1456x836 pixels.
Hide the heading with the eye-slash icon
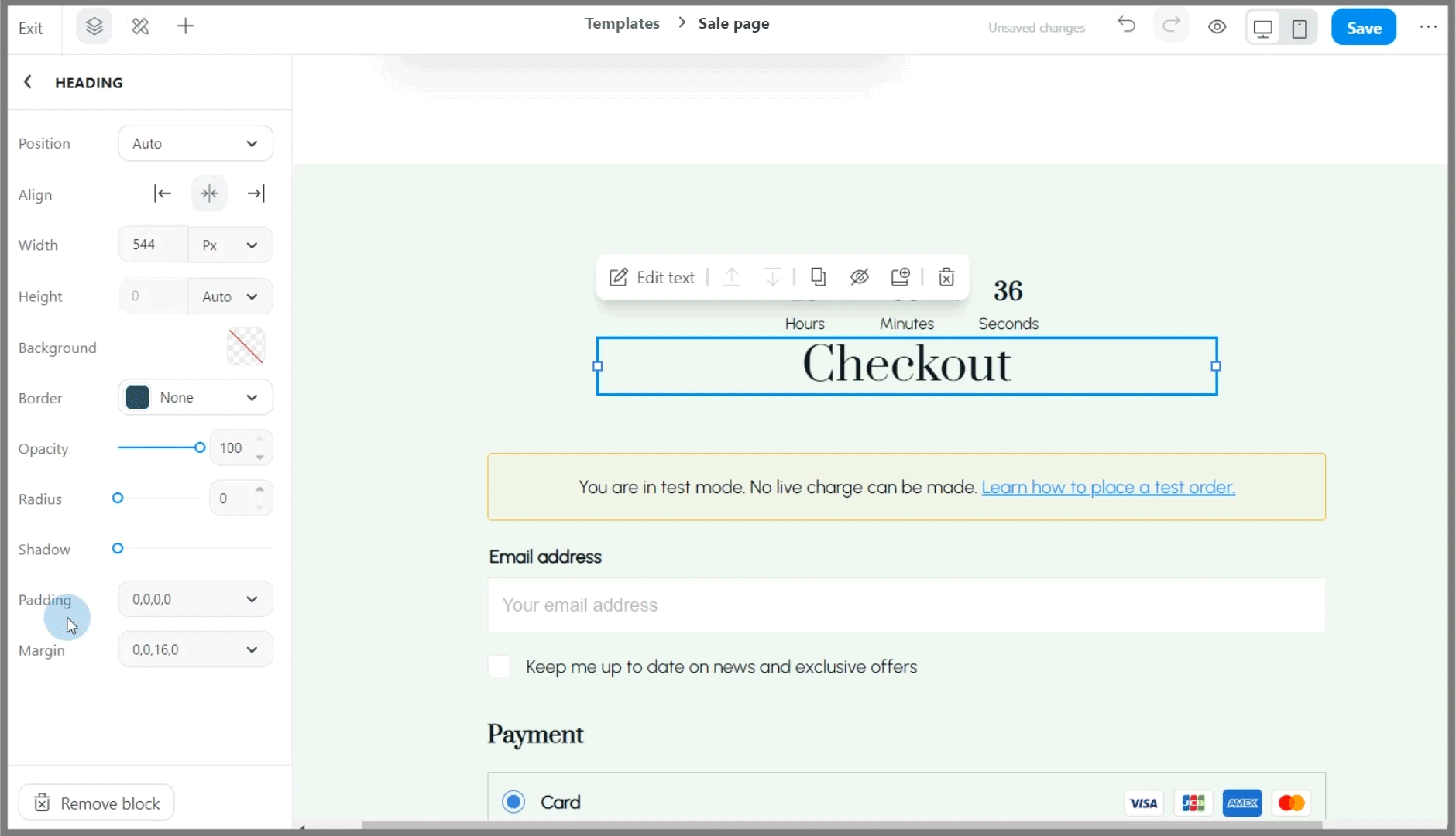point(860,277)
